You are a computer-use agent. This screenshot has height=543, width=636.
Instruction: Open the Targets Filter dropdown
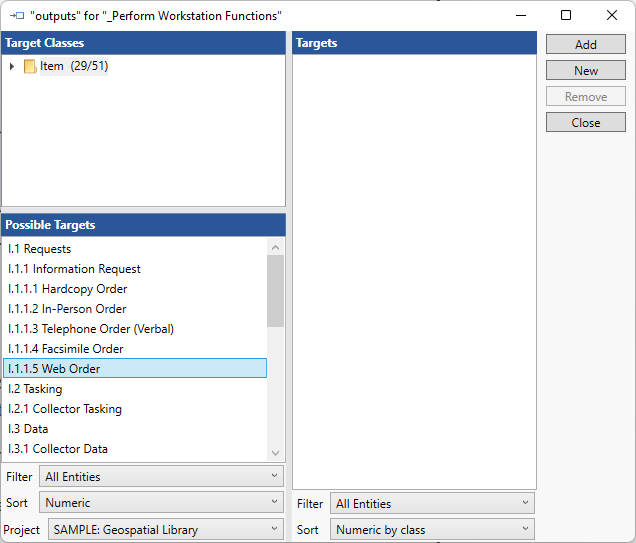tap(431, 504)
